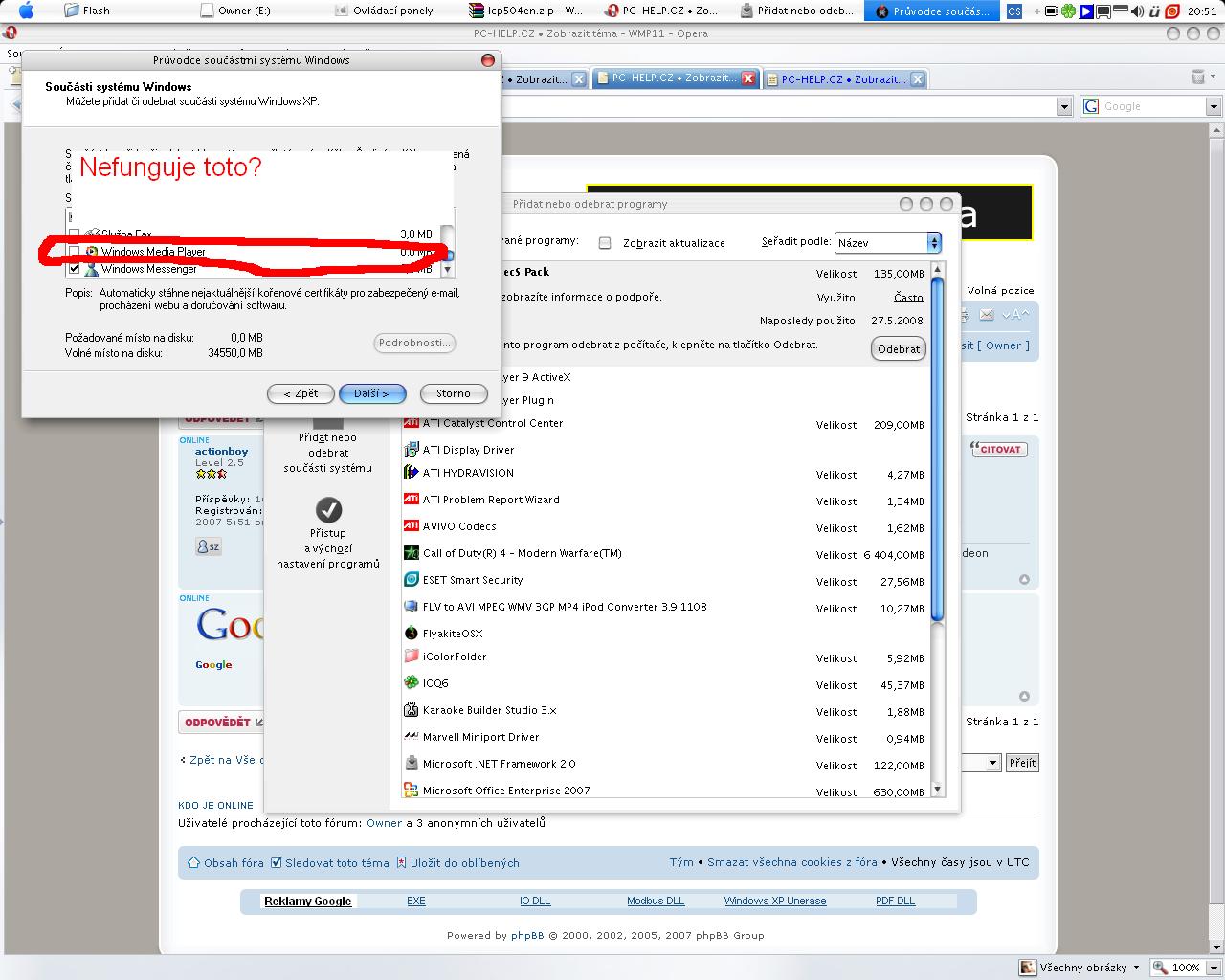1225x980 pixels.
Task: Click the ESET Smart Security icon
Action: coord(411,580)
